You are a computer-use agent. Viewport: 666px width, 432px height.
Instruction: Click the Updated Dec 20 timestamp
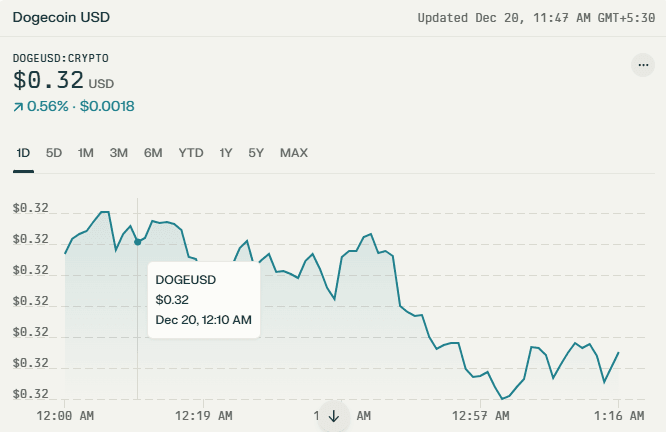536,18
